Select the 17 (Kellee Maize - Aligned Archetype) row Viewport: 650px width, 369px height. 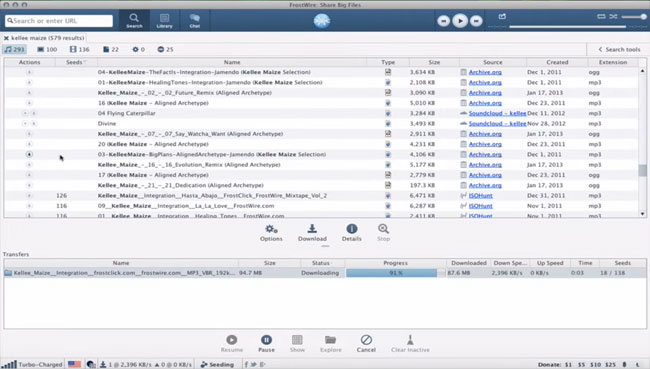coord(321,175)
